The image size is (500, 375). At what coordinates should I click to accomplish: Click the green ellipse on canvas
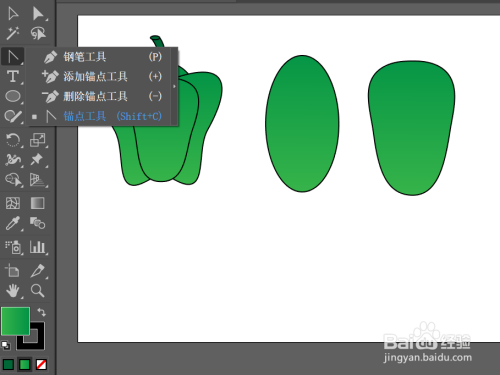(302, 124)
